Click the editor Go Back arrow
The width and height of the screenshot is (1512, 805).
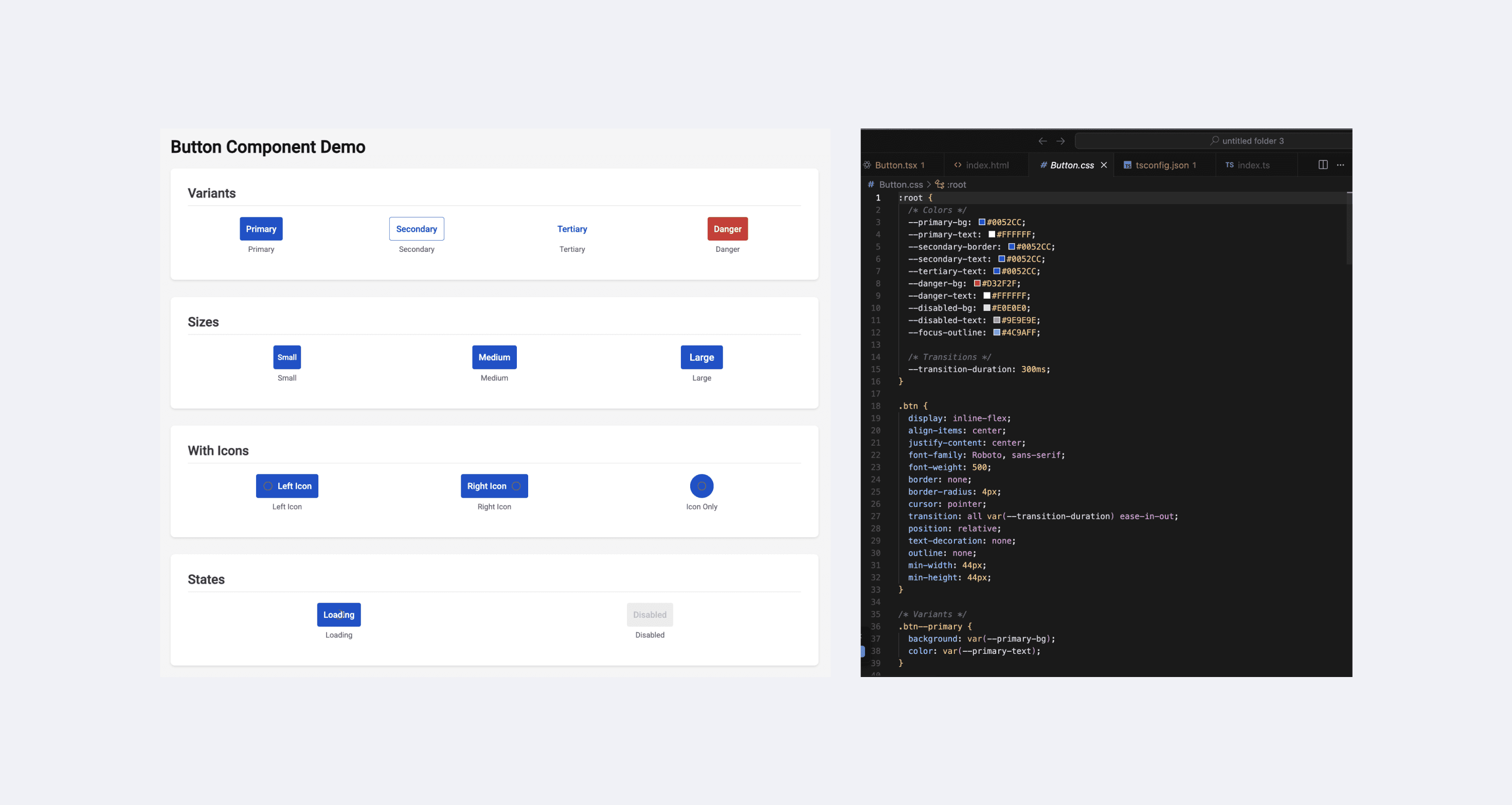point(1042,141)
